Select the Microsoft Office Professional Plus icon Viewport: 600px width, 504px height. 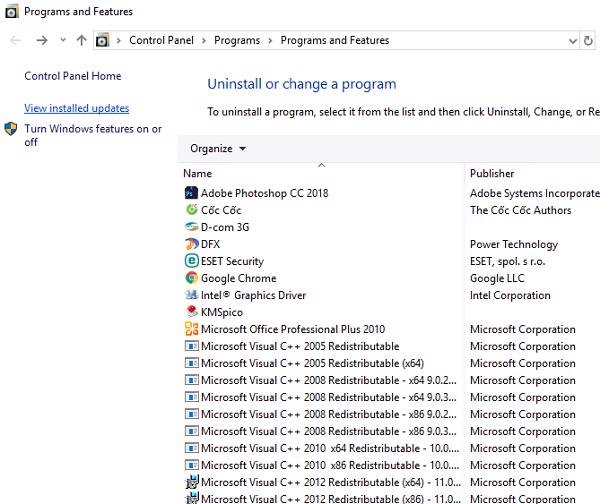click(192, 329)
